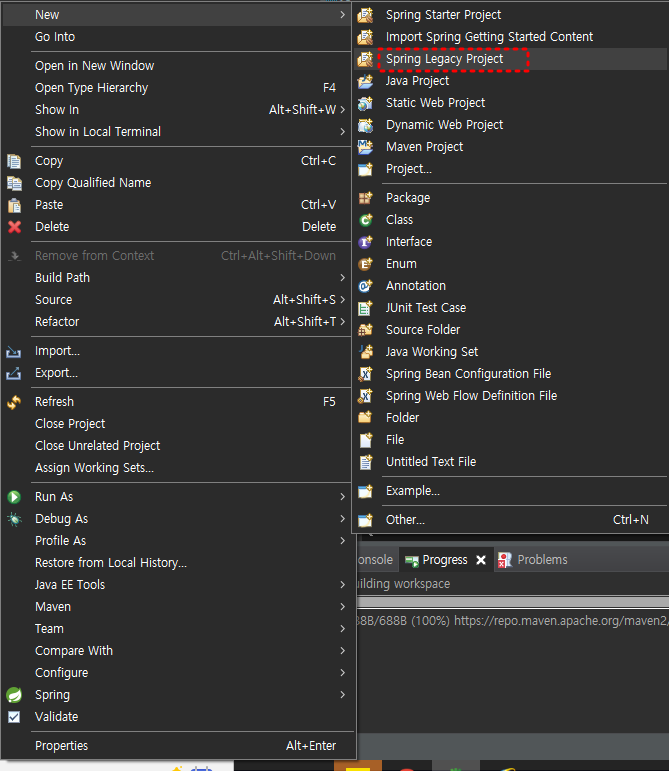Click the File icon in New submenu
This screenshot has height=771, width=669.
(x=365, y=440)
